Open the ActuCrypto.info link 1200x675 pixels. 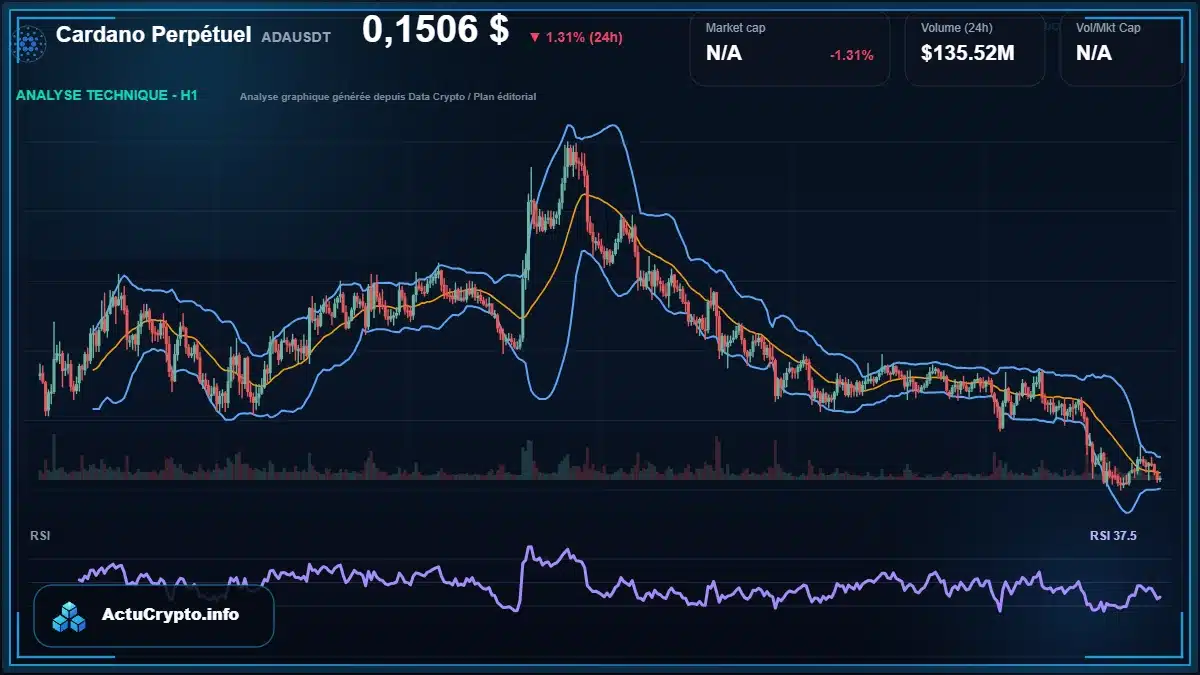(x=170, y=614)
